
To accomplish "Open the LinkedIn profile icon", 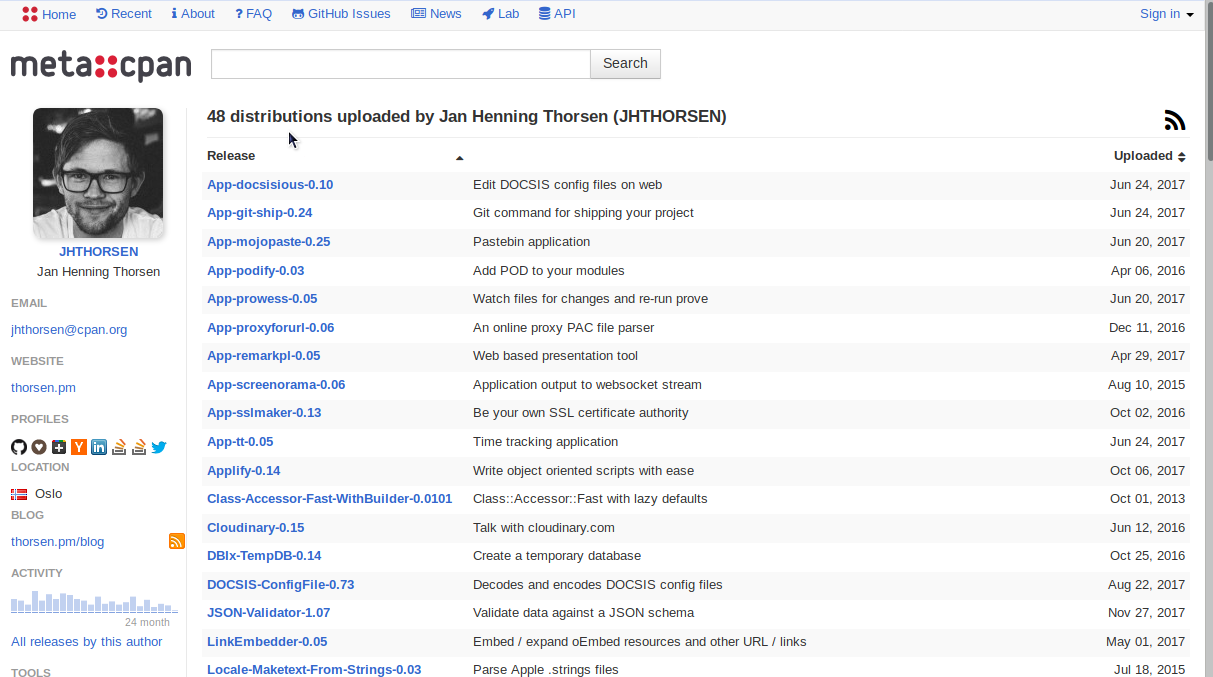I will tap(99, 447).
